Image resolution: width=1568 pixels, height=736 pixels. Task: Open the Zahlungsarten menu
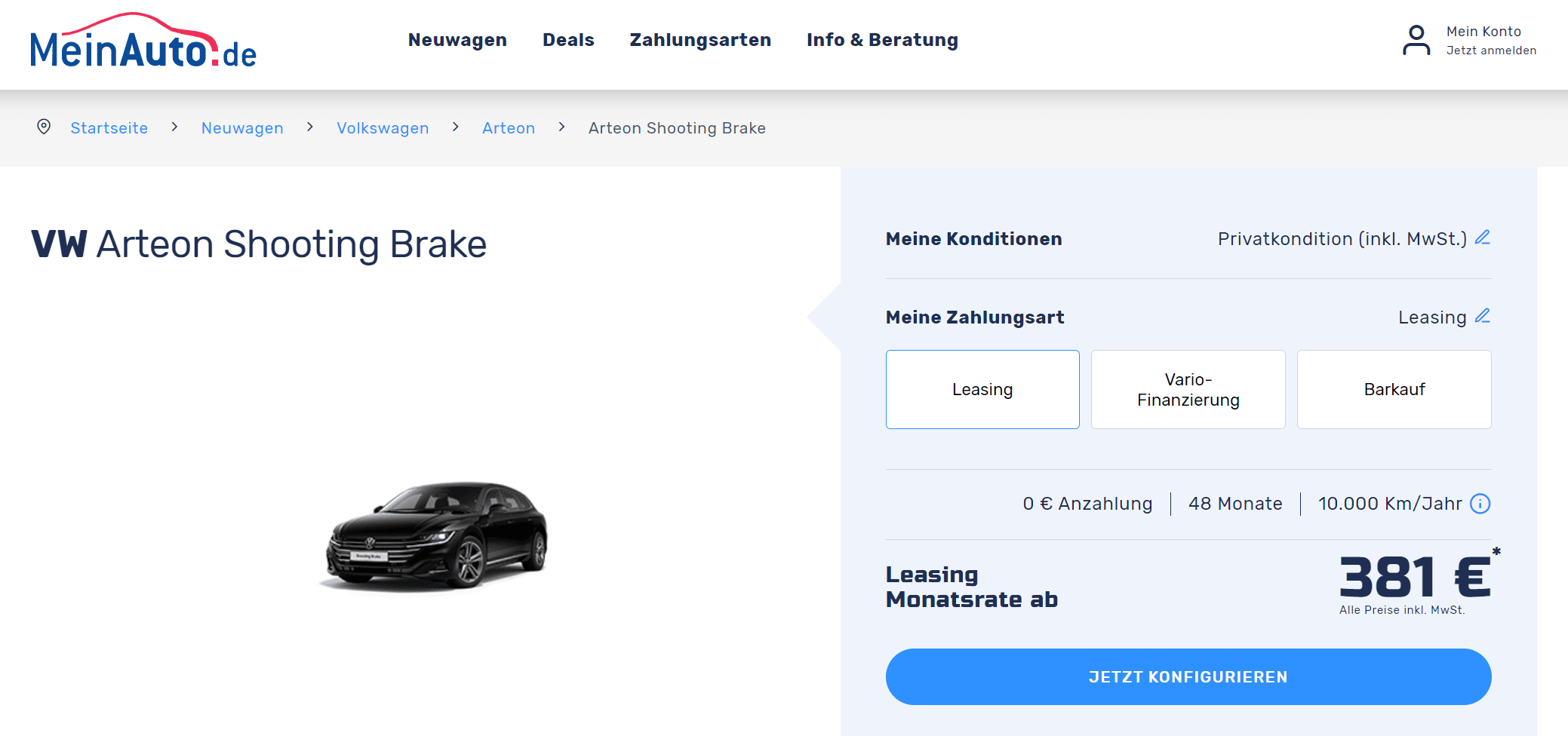point(700,40)
